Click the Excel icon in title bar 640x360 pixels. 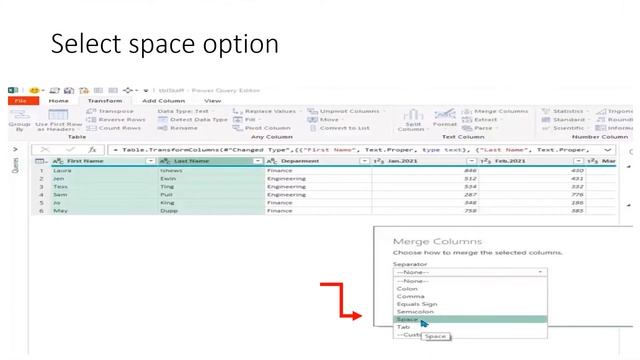point(13,90)
